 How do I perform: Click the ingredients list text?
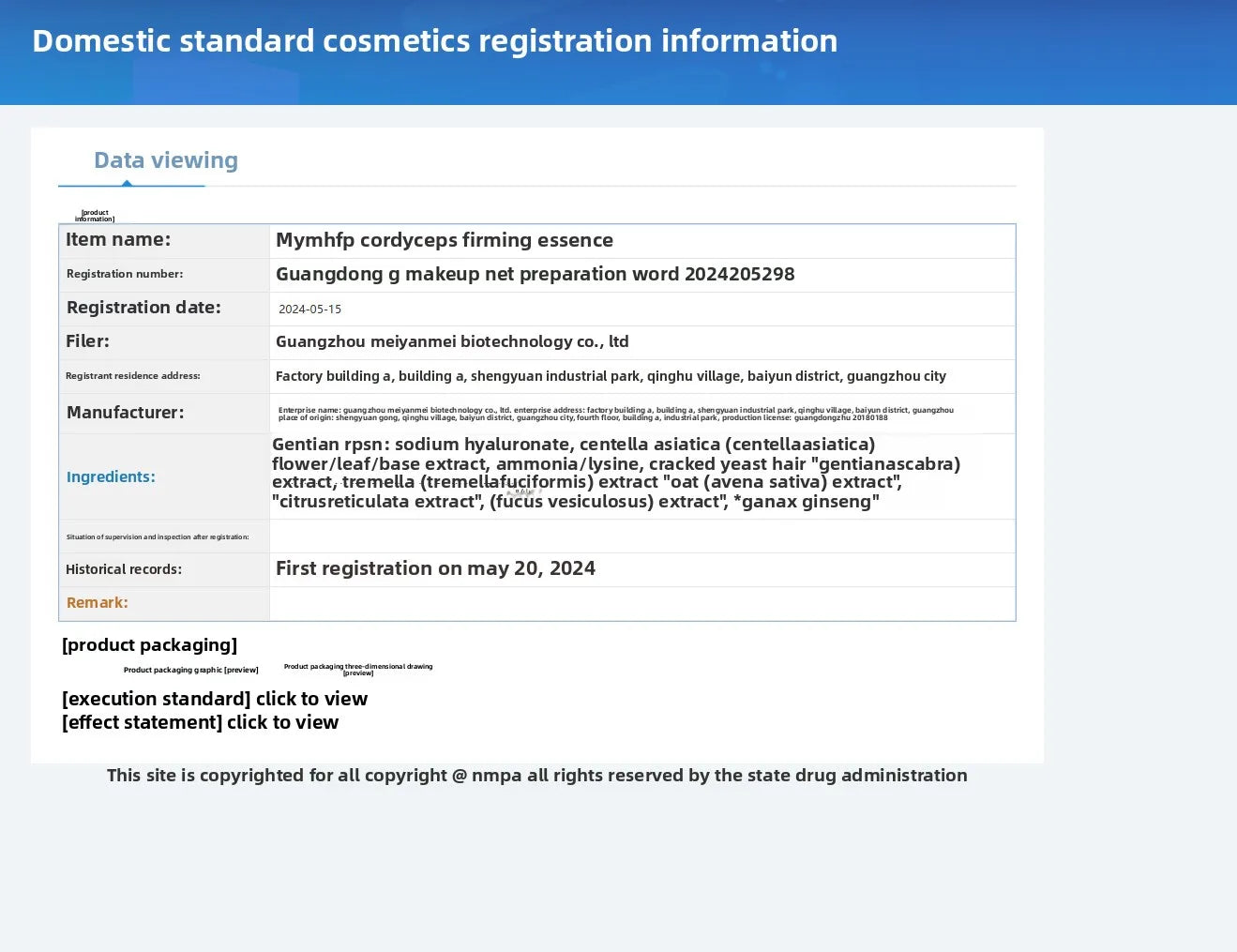point(615,473)
